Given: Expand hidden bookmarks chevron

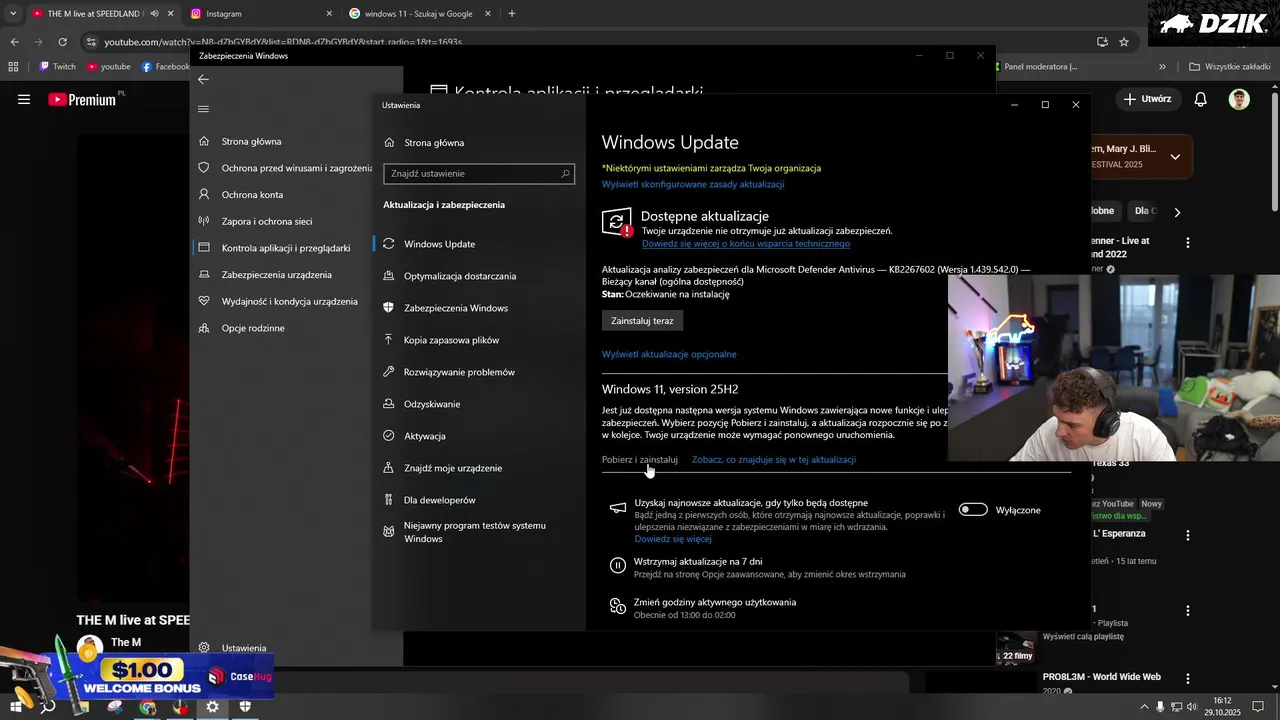Looking at the screenshot, I should (1162, 67).
